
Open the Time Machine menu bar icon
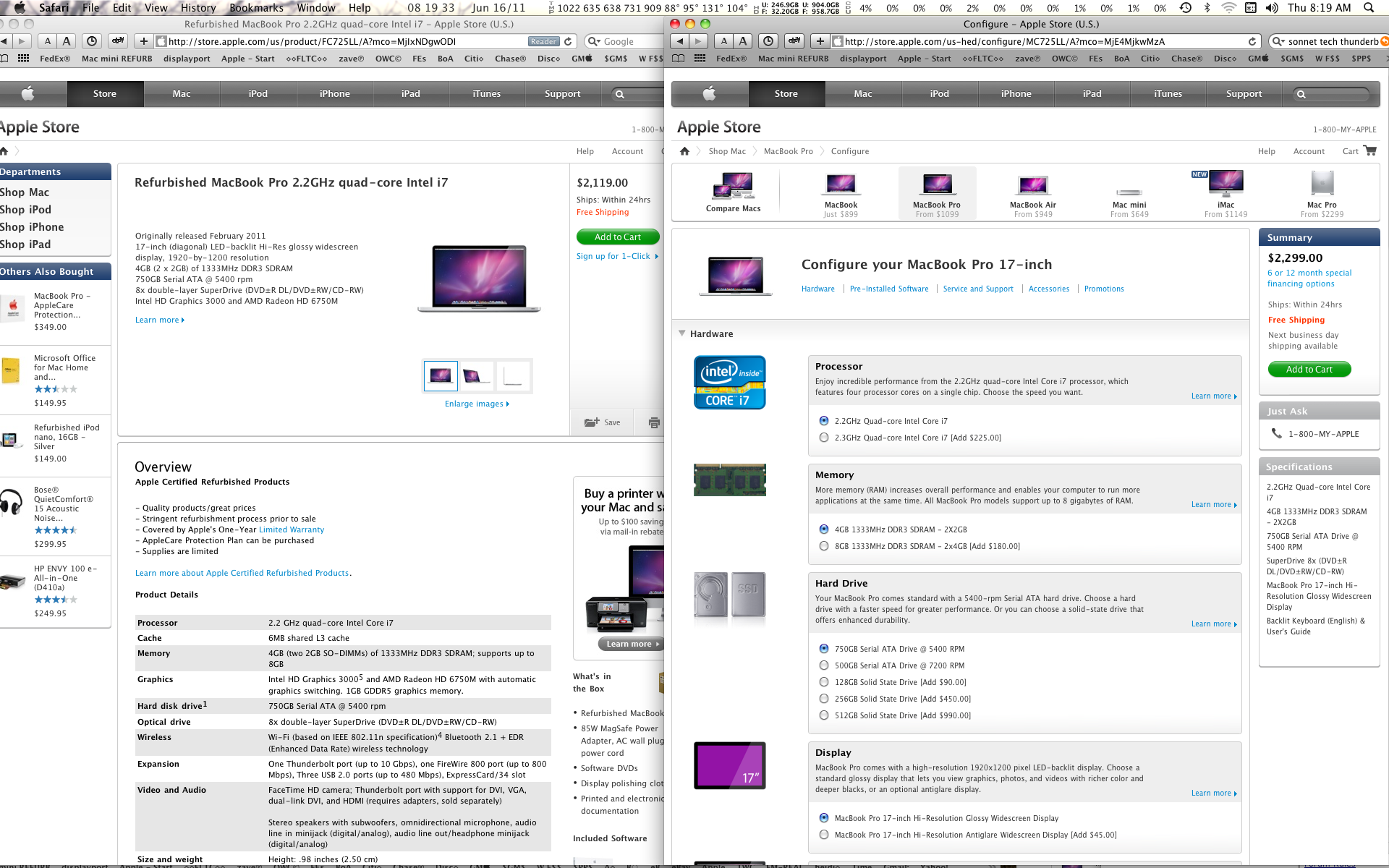pos(1185,8)
